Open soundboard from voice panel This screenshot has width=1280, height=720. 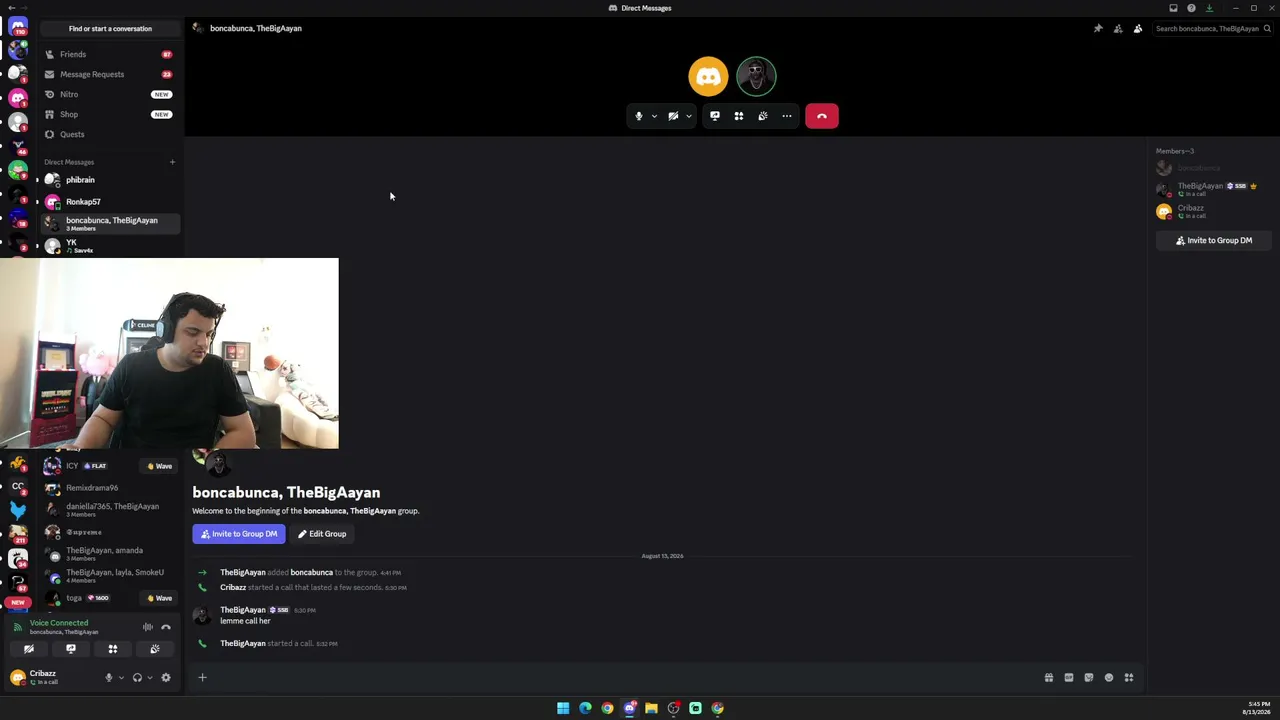[x=155, y=649]
